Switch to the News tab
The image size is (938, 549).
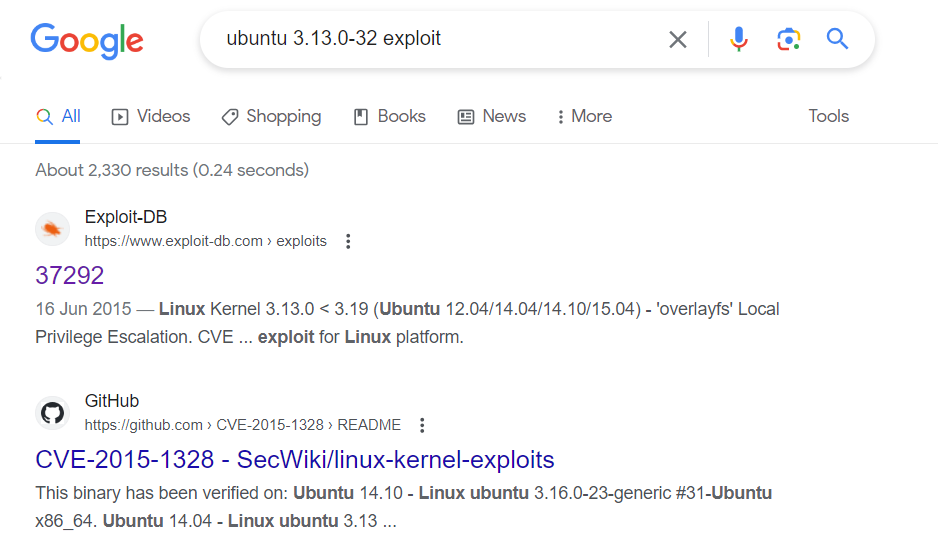coord(492,117)
